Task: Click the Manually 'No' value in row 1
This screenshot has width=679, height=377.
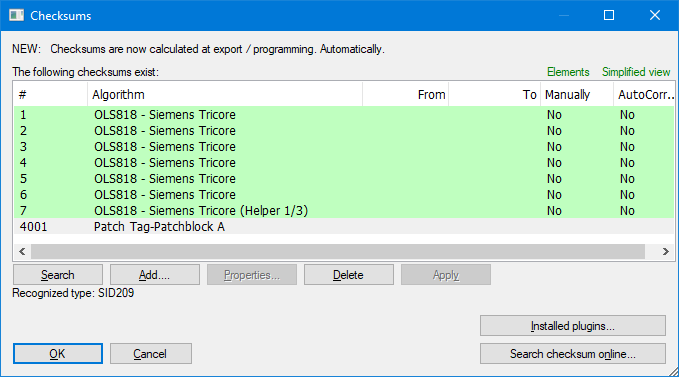Action: 554,115
